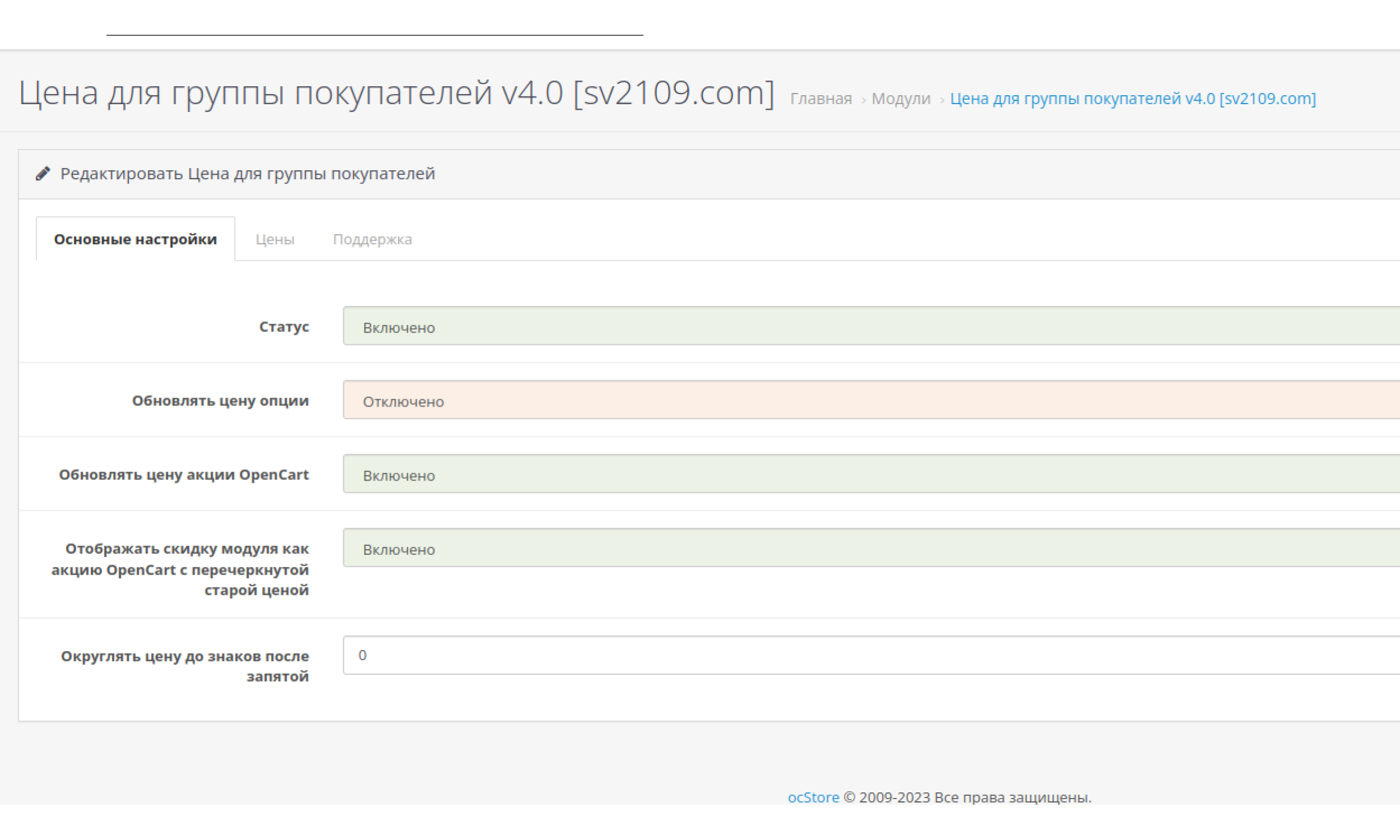The height and width of the screenshot is (840, 1400).
Task: Click the Статус field label
Action: pyautogui.click(x=284, y=326)
